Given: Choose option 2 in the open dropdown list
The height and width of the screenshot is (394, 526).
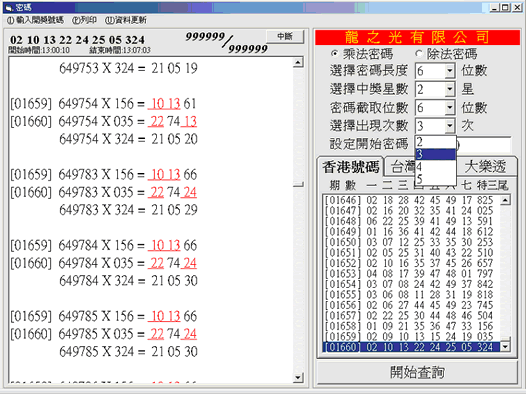Looking at the screenshot, I should click(x=435, y=142).
